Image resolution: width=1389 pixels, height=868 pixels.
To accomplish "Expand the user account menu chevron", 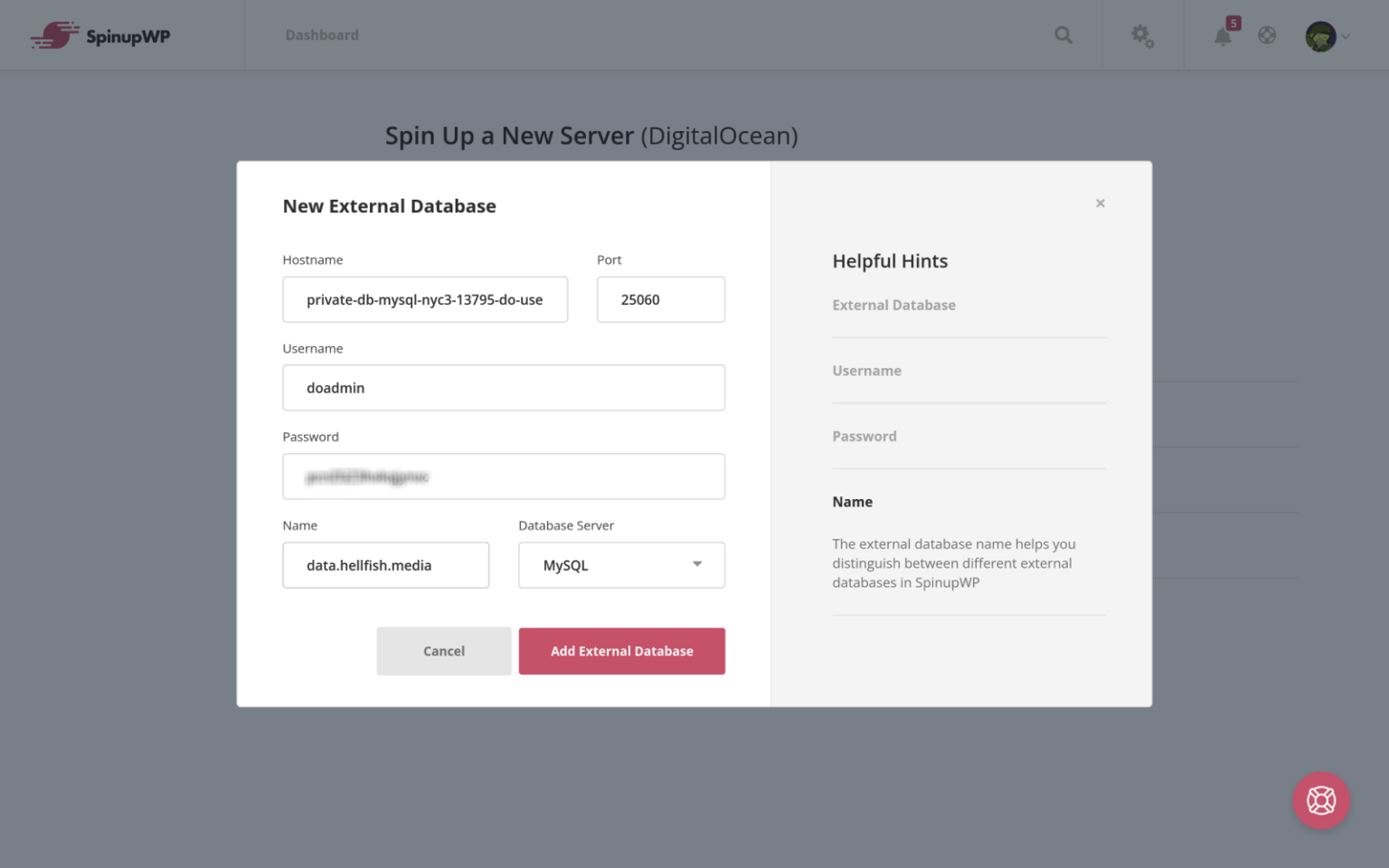I will click(x=1345, y=37).
